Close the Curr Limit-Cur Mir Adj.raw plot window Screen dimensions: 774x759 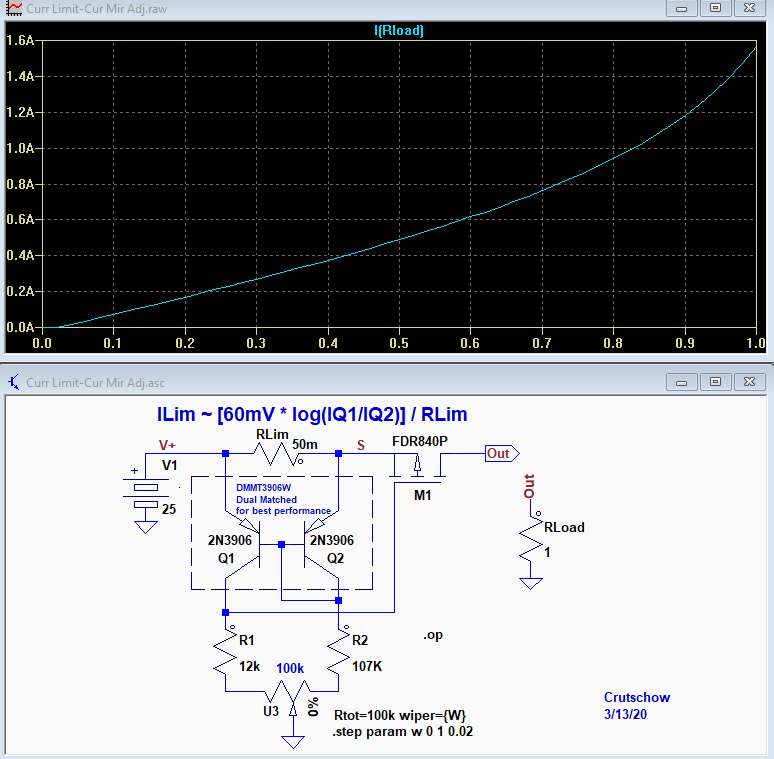point(749,8)
